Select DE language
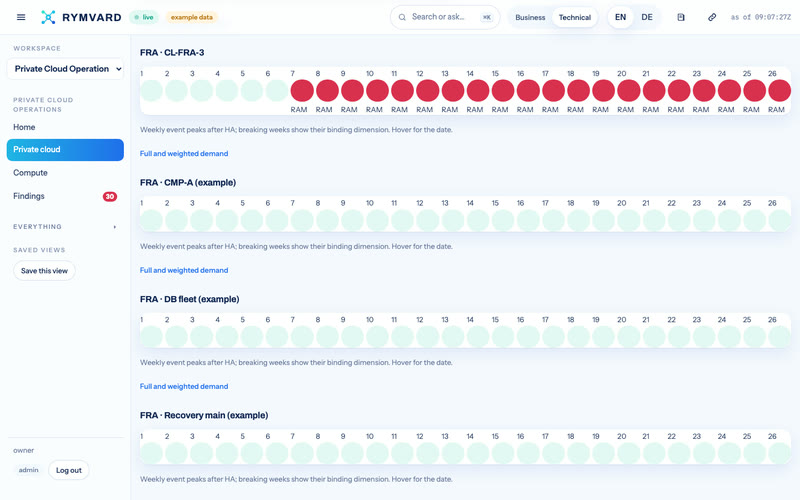Image resolution: width=800 pixels, height=500 pixels. pos(647,17)
